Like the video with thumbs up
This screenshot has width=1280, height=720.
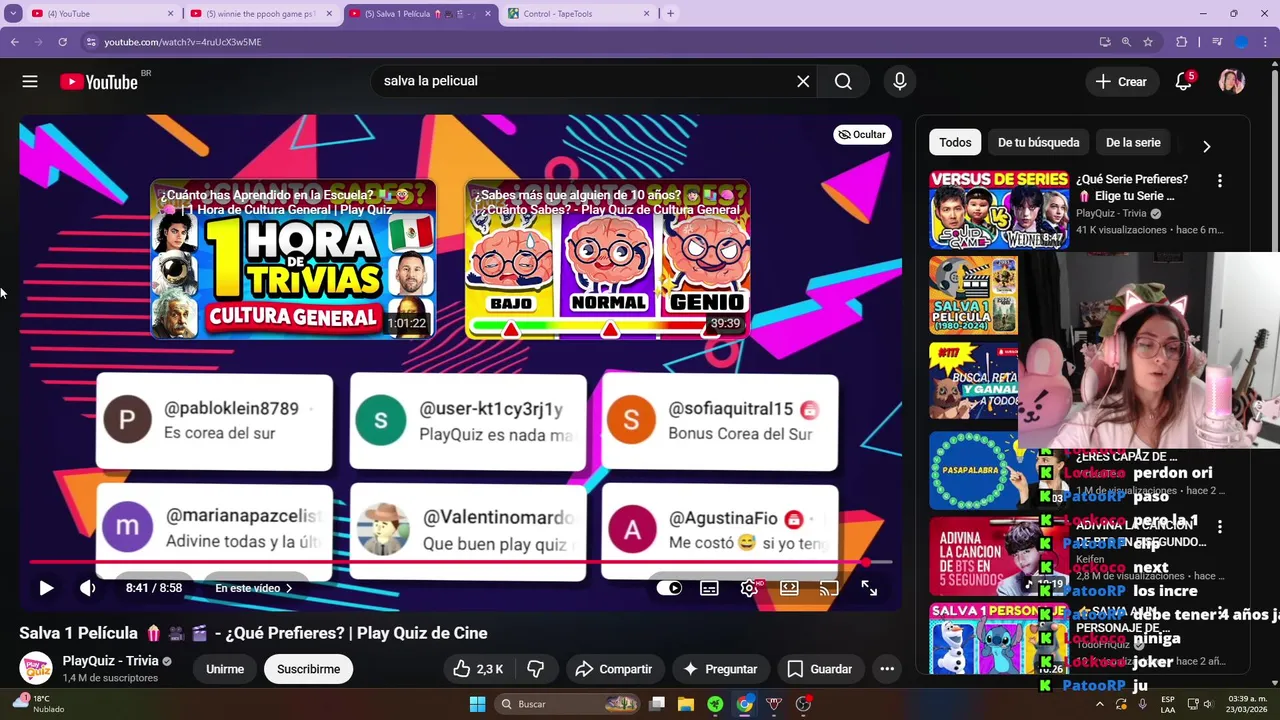coord(477,669)
